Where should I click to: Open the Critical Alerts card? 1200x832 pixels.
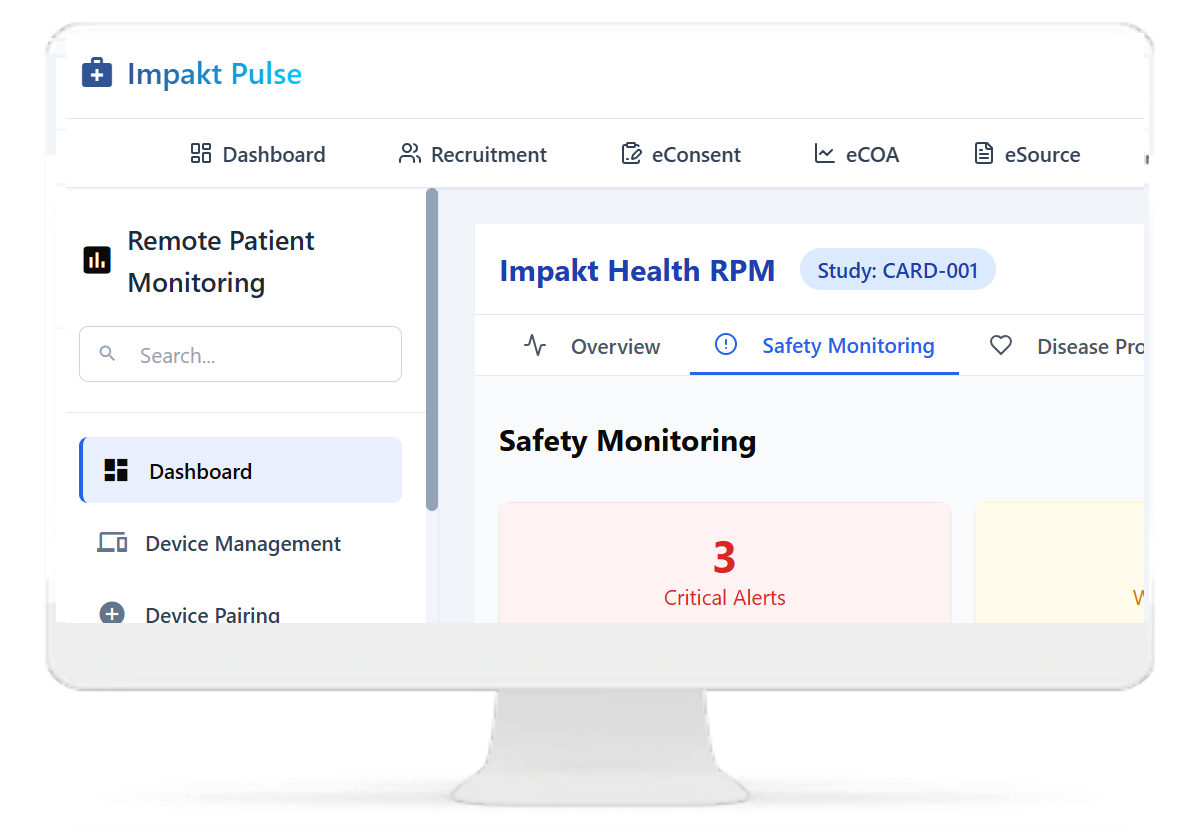[725, 563]
